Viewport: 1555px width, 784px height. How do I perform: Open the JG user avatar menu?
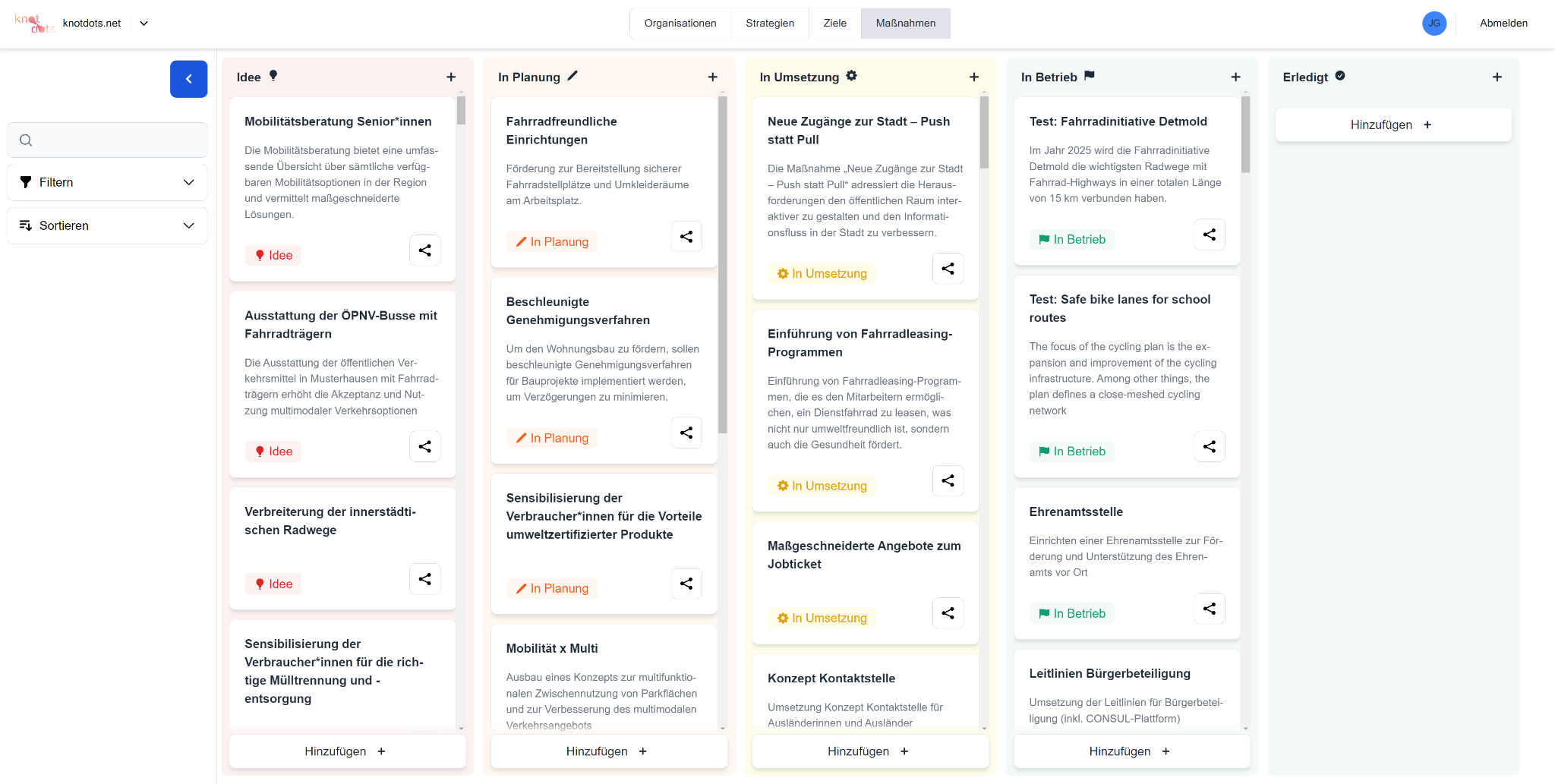coord(1434,24)
